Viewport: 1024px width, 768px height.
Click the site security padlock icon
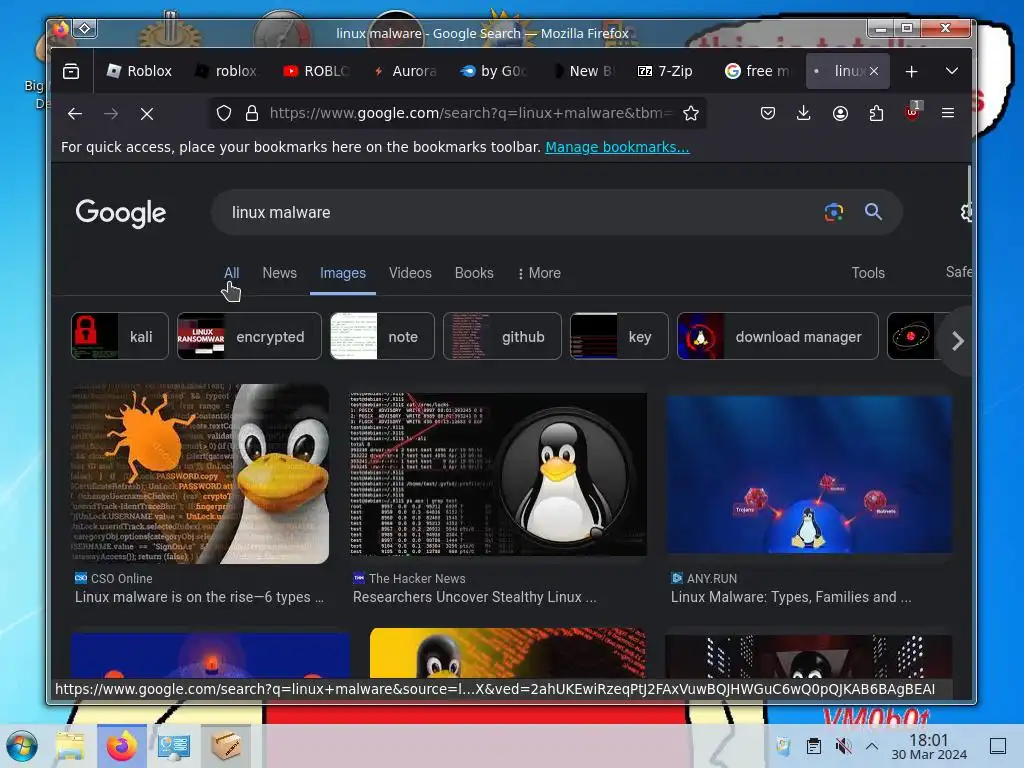(x=251, y=114)
